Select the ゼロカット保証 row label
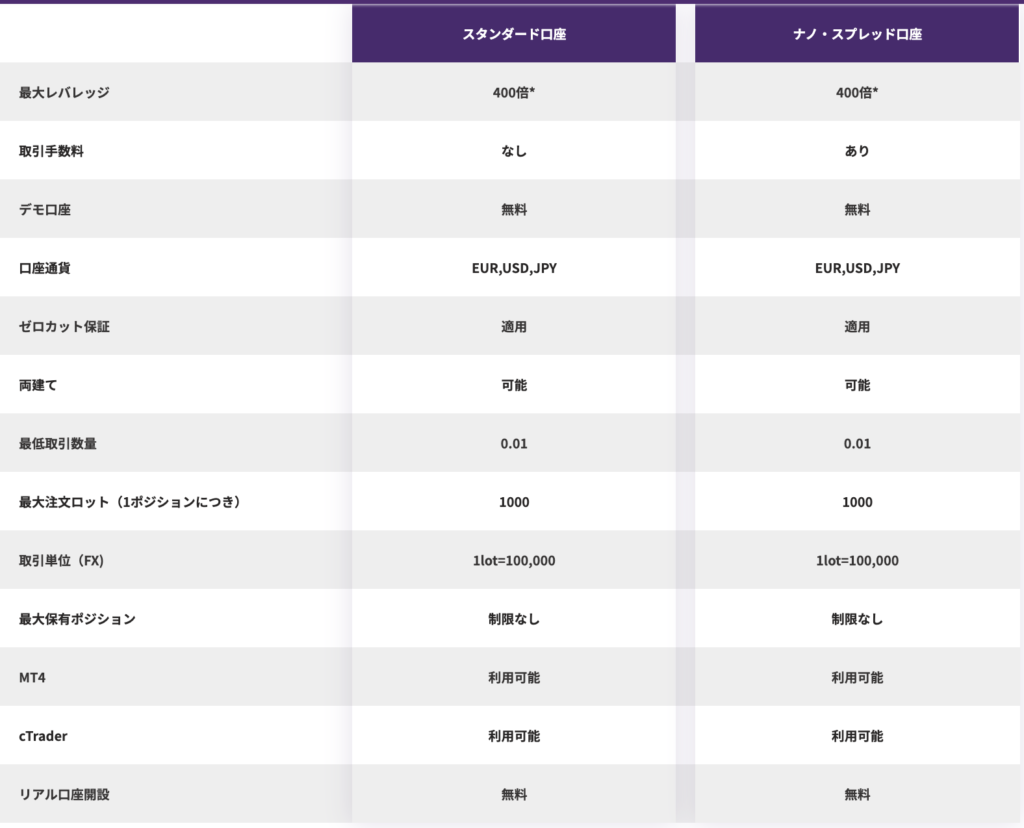Screen dimensions: 1024x828 pos(64,326)
